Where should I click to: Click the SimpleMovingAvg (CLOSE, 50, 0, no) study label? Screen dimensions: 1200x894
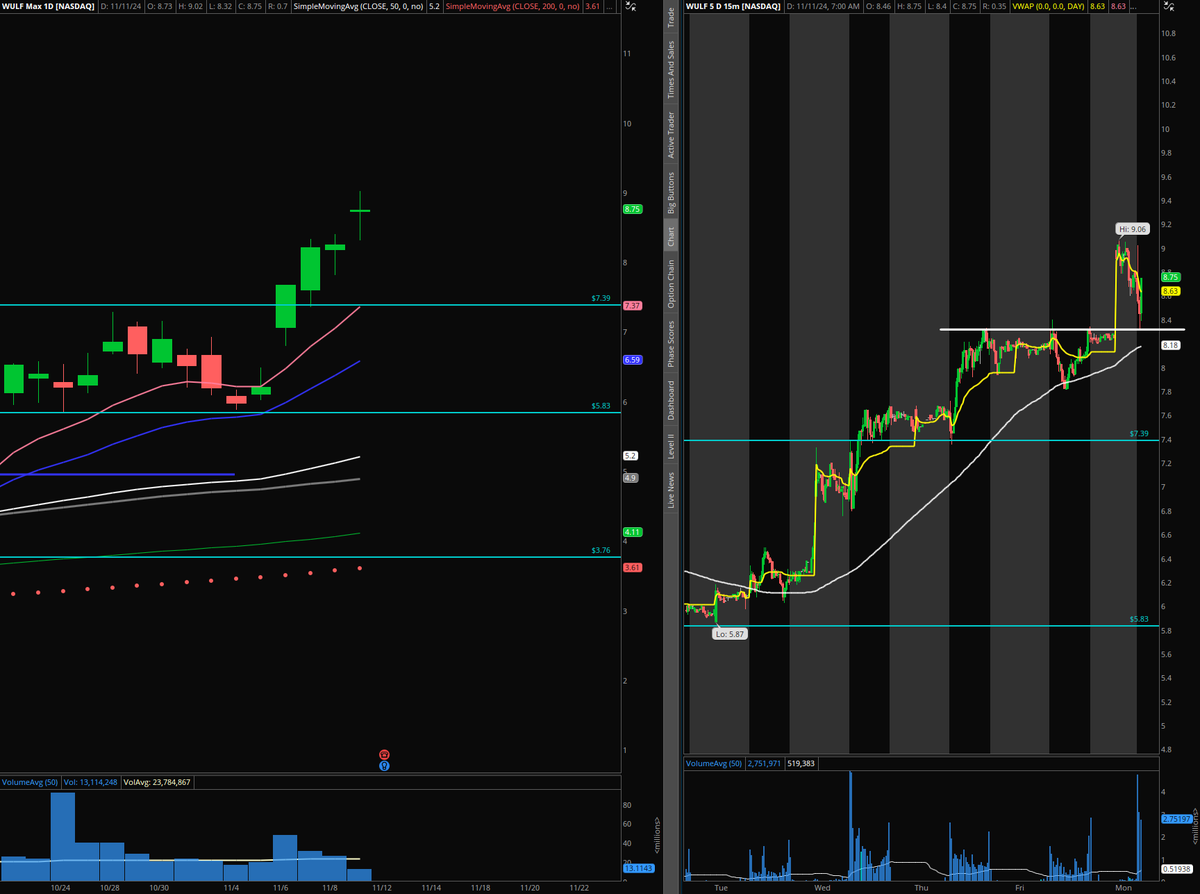click(358, 8)
